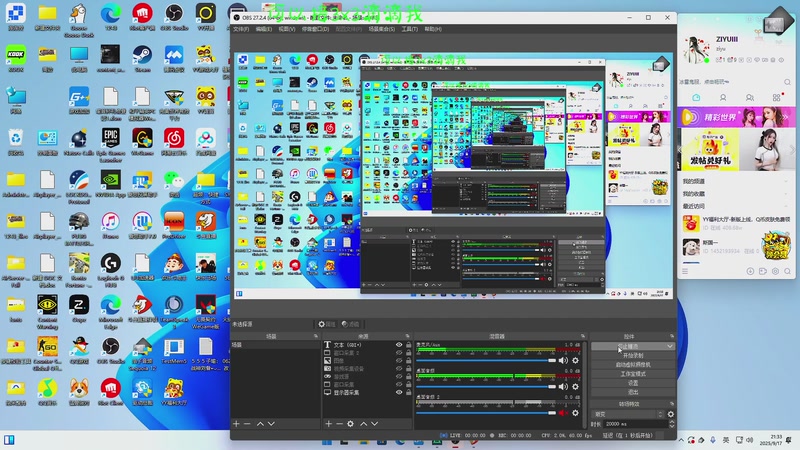
Task: Toggle visibility of the 显示器采集 source
Action: pos(399,392)
